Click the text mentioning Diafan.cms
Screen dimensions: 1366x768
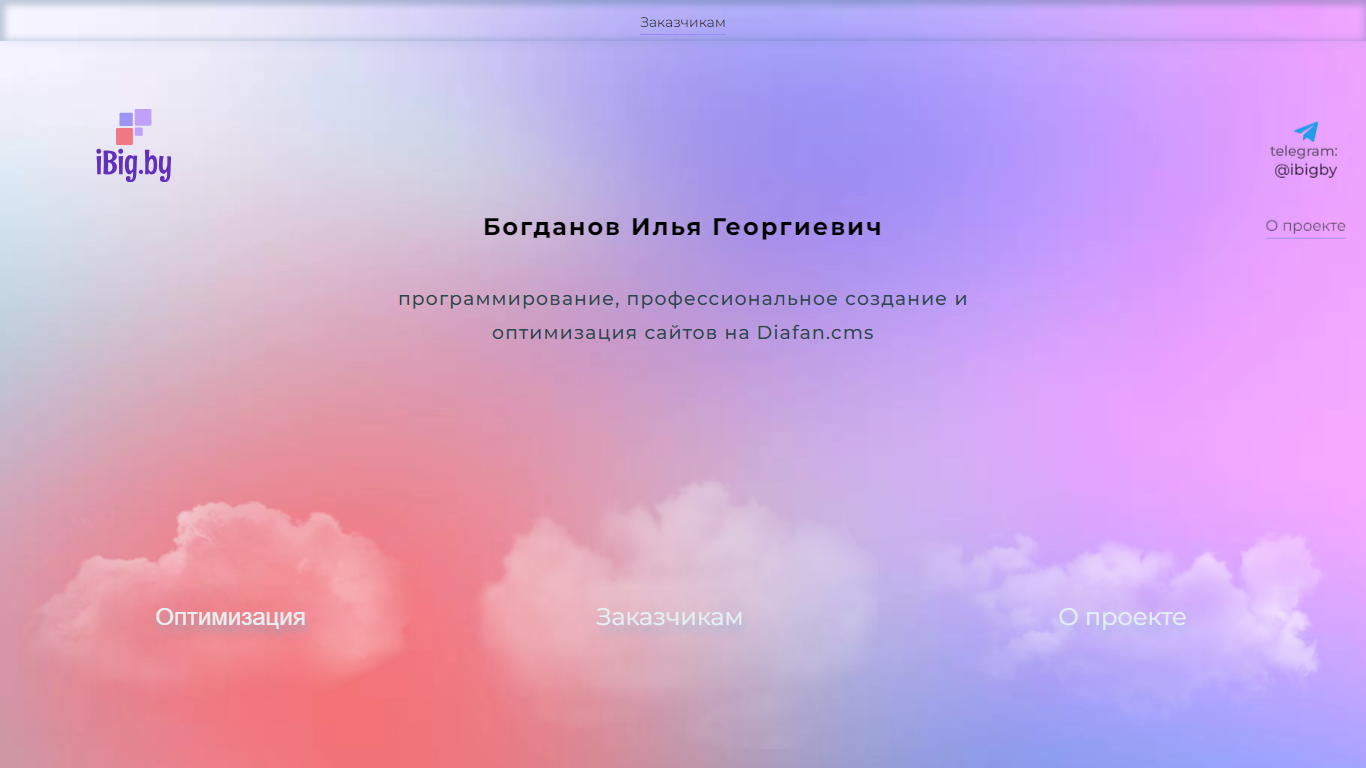coord(683,316)
